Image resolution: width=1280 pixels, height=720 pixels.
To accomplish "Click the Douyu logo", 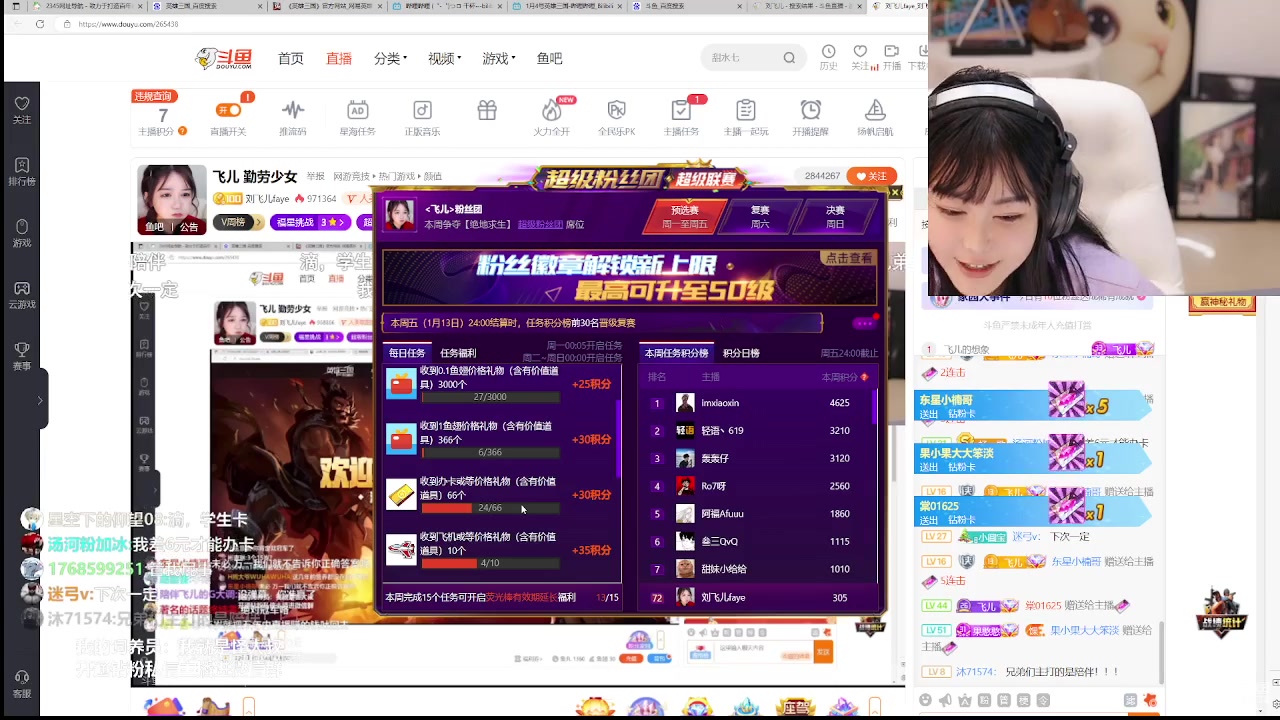I will coord(223,58).
